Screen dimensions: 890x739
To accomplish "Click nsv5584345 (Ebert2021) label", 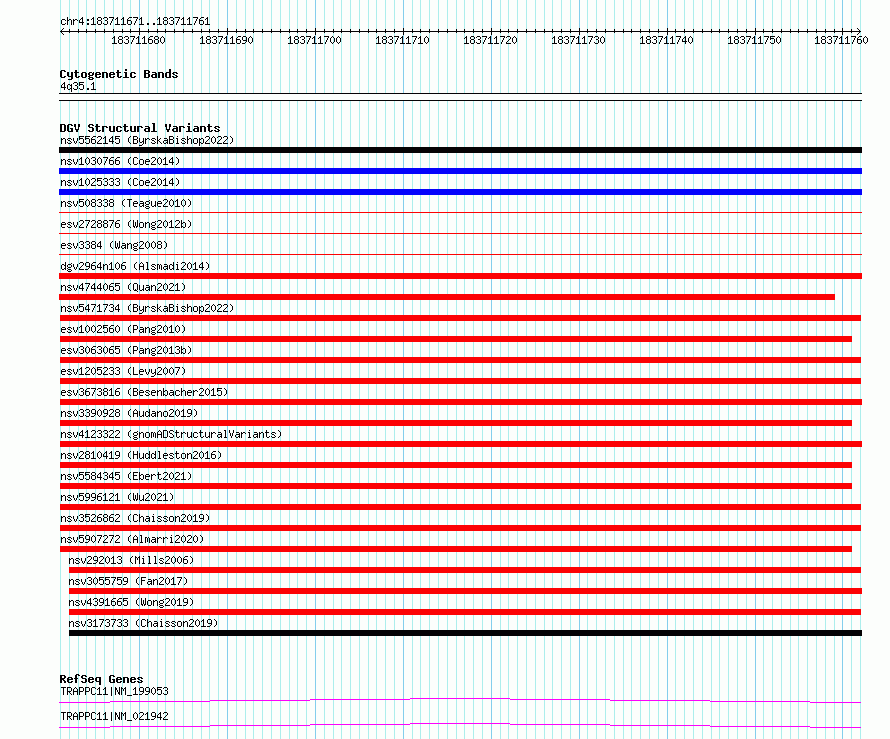I will point(126,476).
